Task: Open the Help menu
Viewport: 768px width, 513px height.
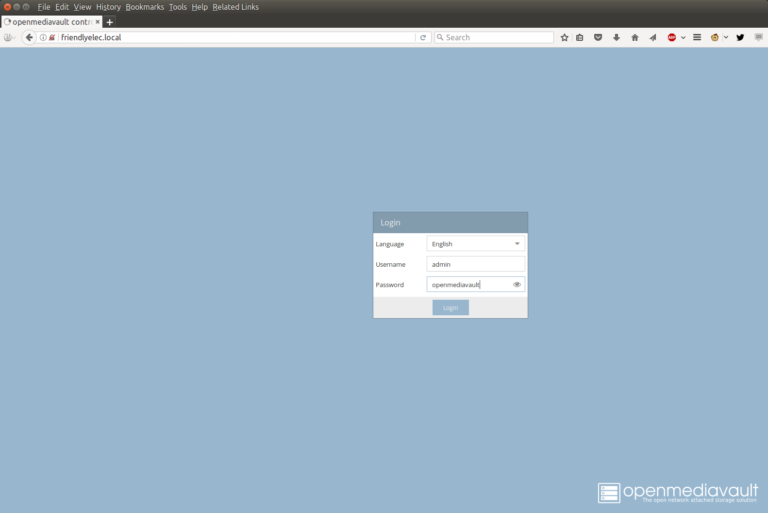Action: pos(199,7)
